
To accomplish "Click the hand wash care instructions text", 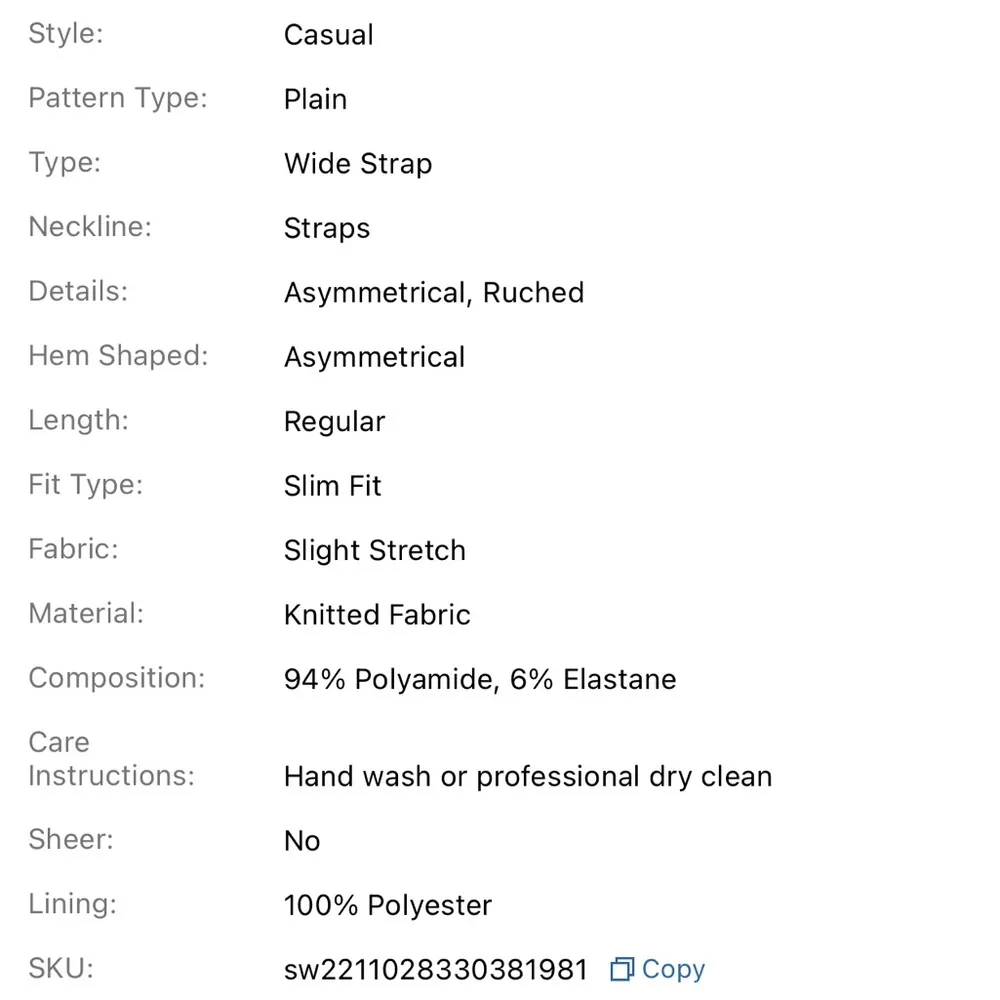I will [x=528, y=777].
